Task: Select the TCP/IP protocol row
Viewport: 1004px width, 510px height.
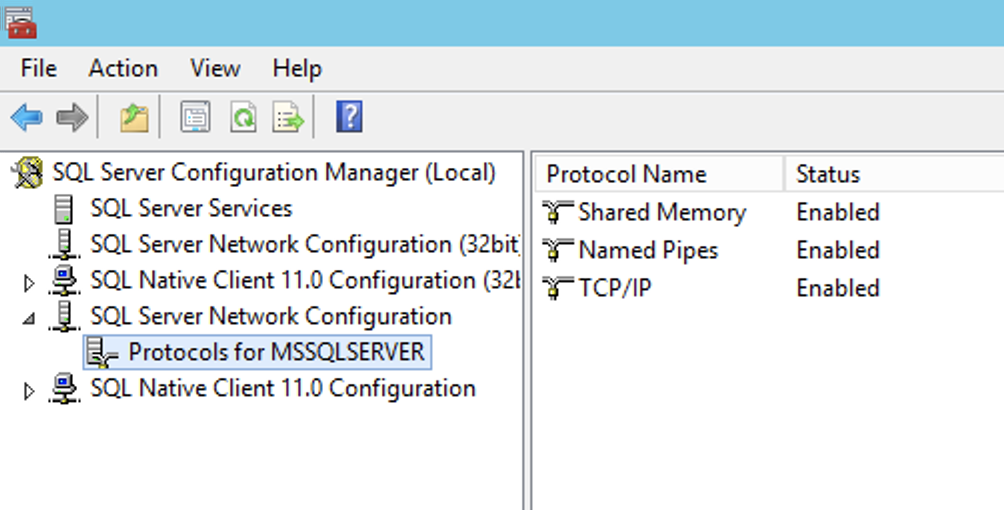Action: coord(614,289)
